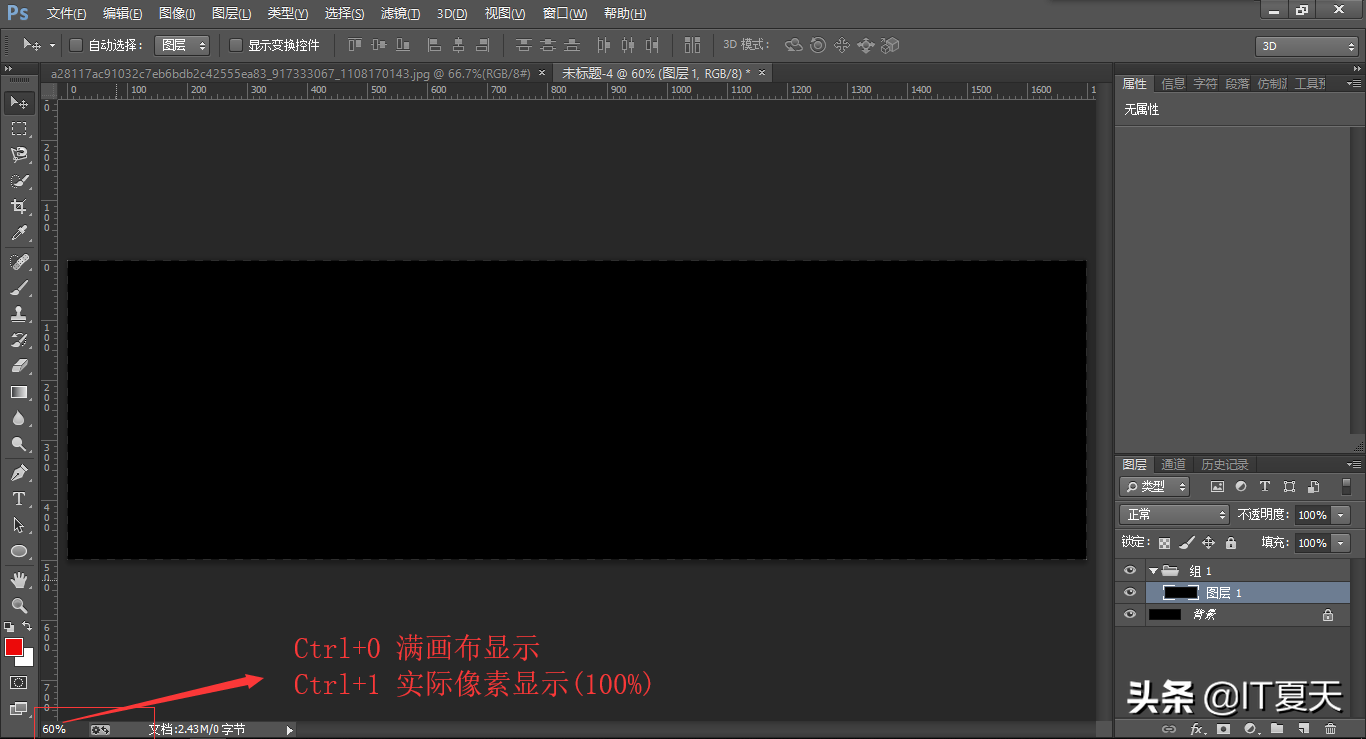Open the 滤镜 menu
1366x739 pixels.
tap(400, 14)
